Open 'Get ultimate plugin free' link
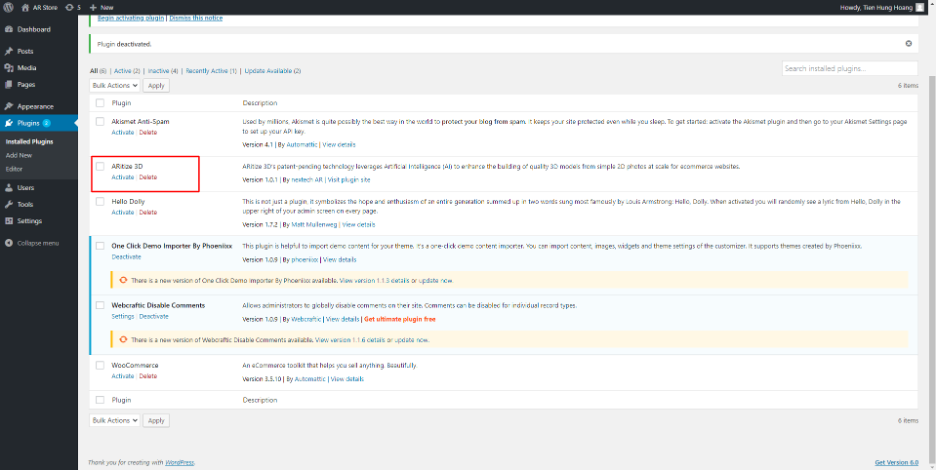 click(400, 320)
